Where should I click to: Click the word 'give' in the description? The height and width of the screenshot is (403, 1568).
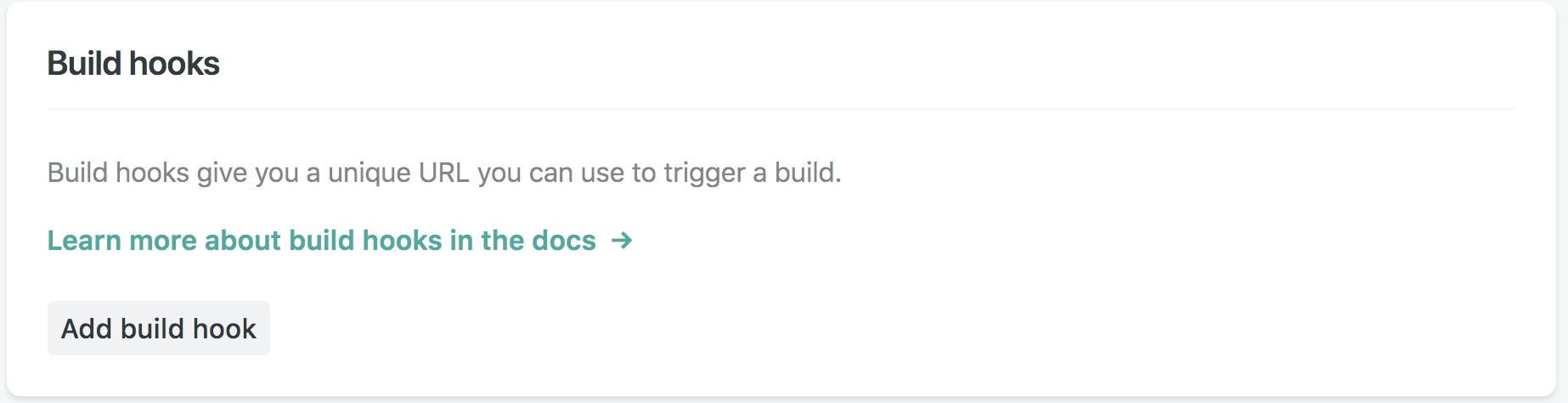click(222, 173)
